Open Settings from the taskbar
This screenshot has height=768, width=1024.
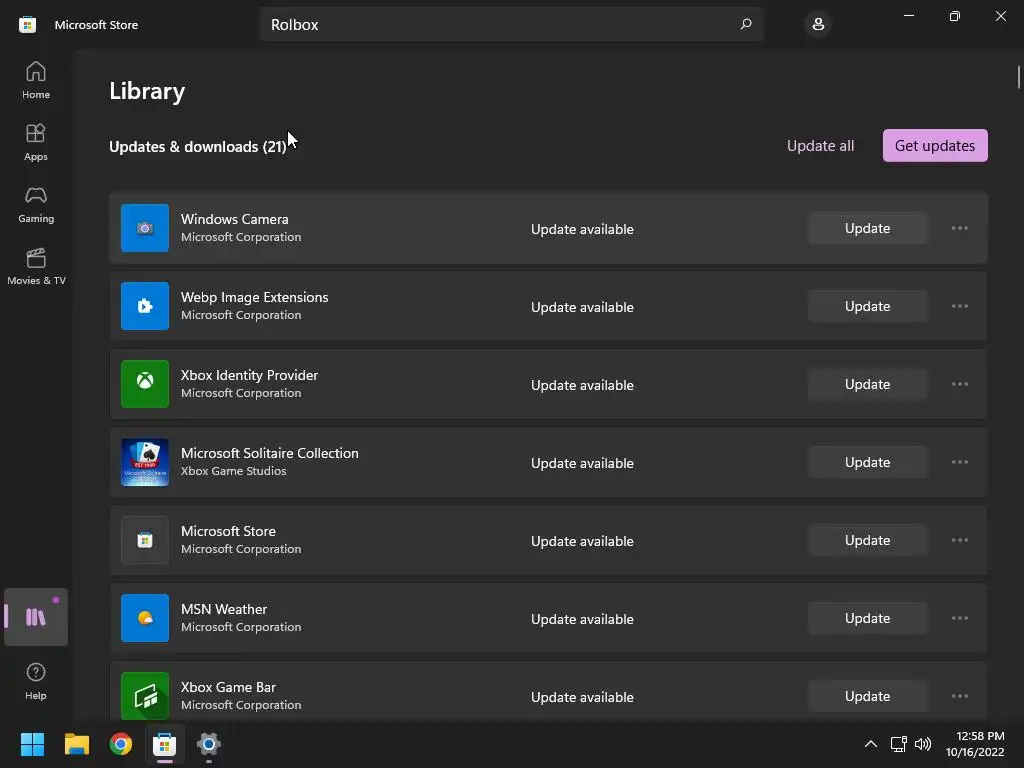208,744
